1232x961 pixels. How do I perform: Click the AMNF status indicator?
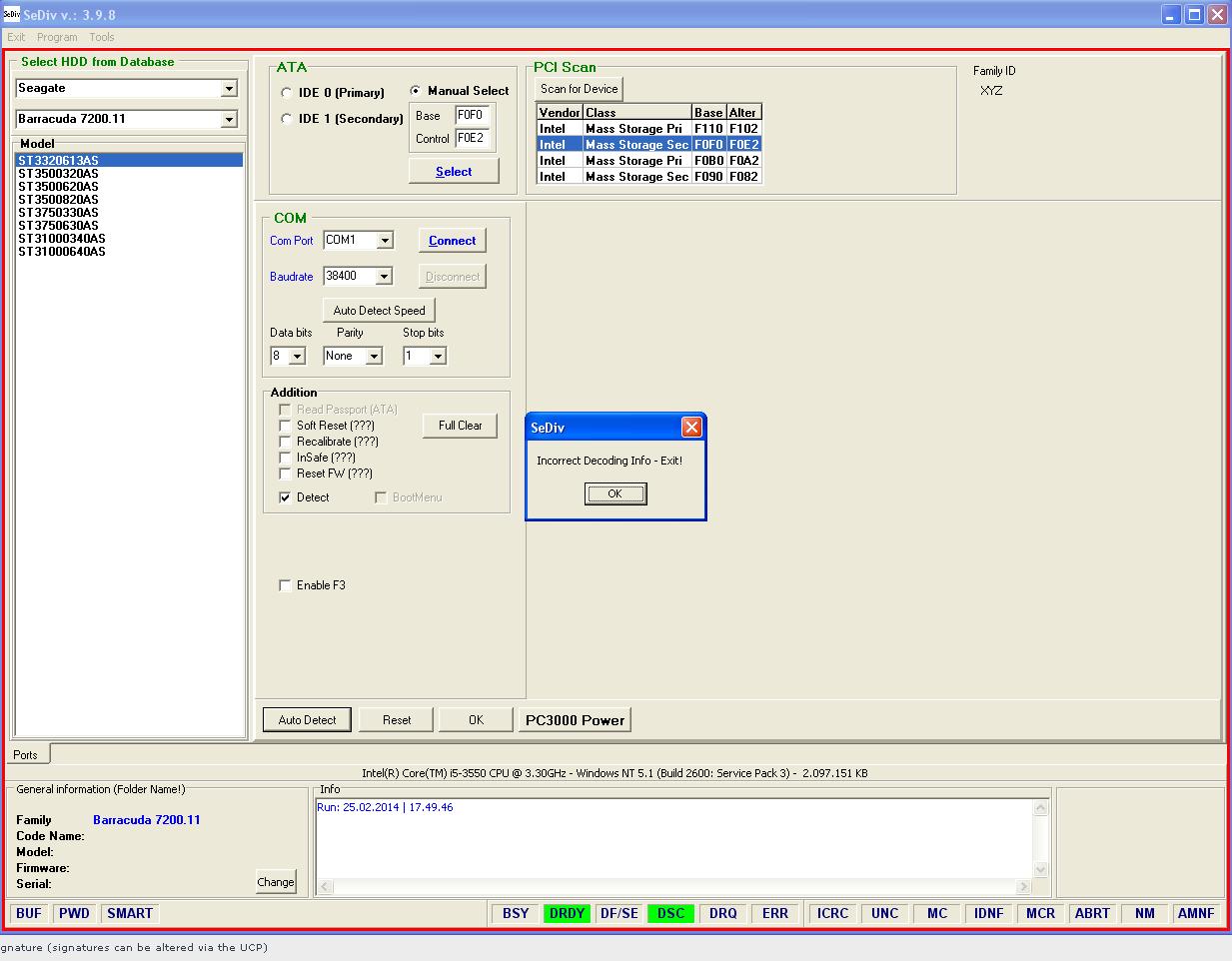point(1196,913)
